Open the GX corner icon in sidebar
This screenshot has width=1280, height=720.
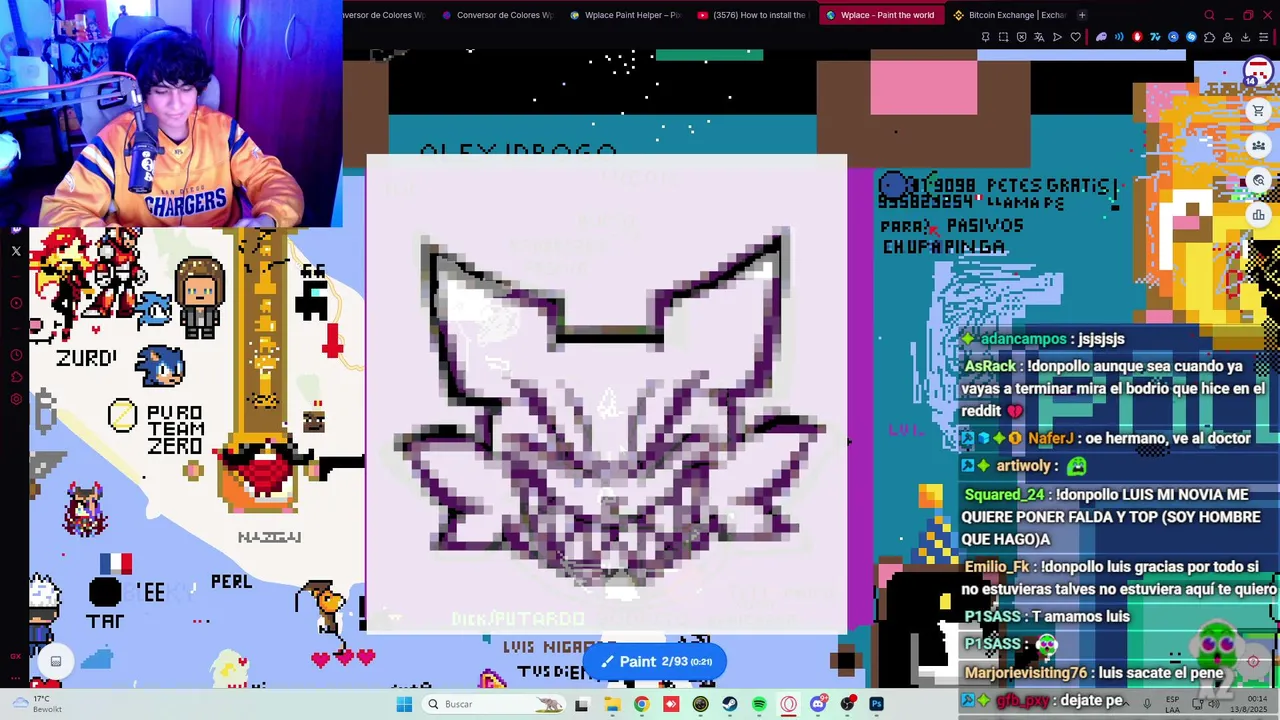pyautogui.click(x=16, y=656)
